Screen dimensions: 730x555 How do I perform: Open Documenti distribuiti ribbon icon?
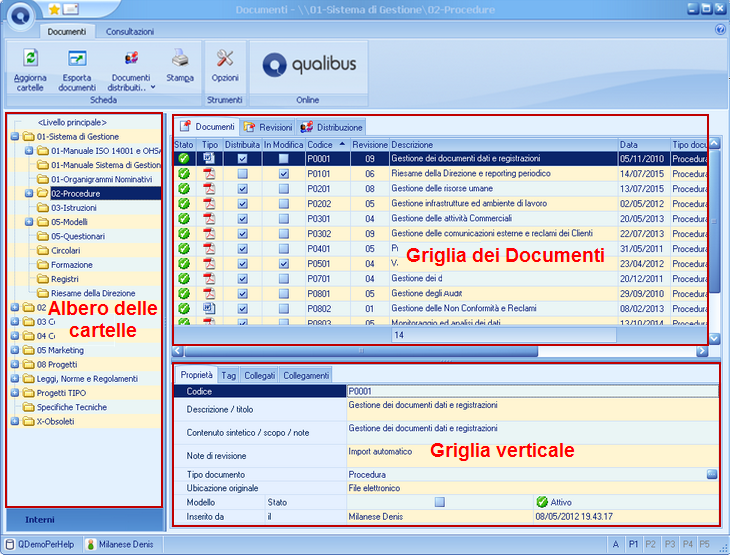click(x=131, y=58)
